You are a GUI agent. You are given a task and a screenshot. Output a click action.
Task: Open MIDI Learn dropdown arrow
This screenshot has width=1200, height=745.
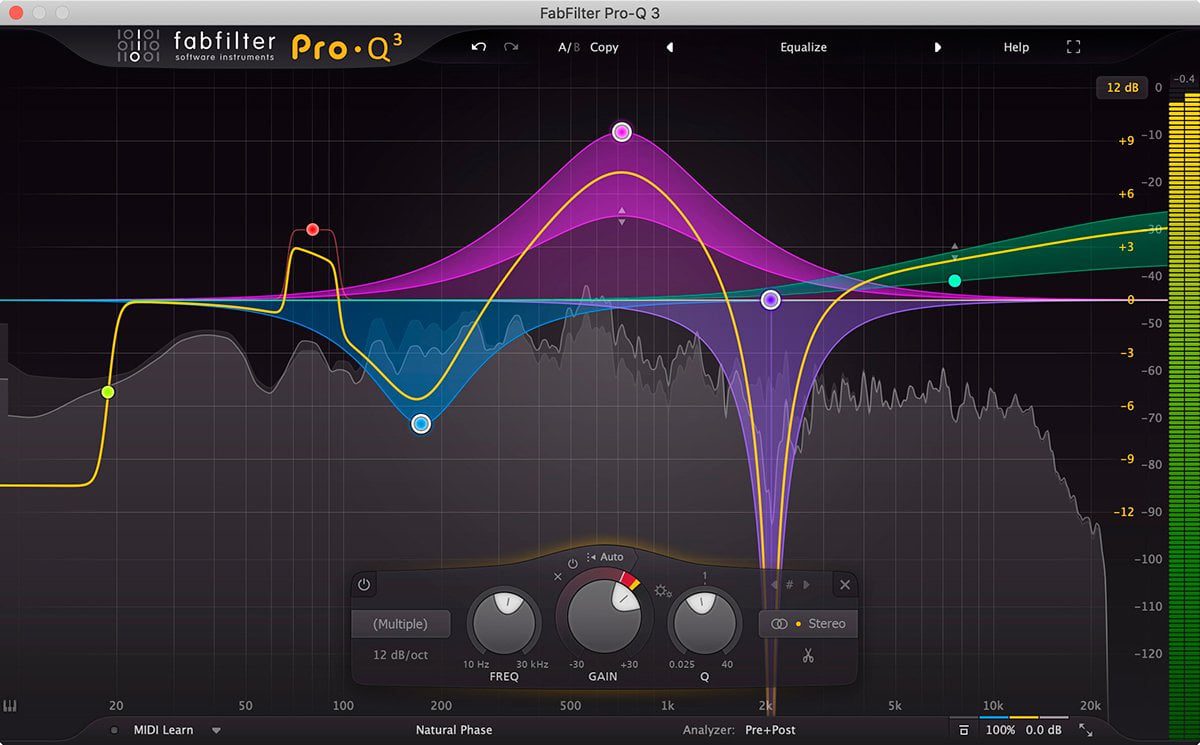coord(216,731)
